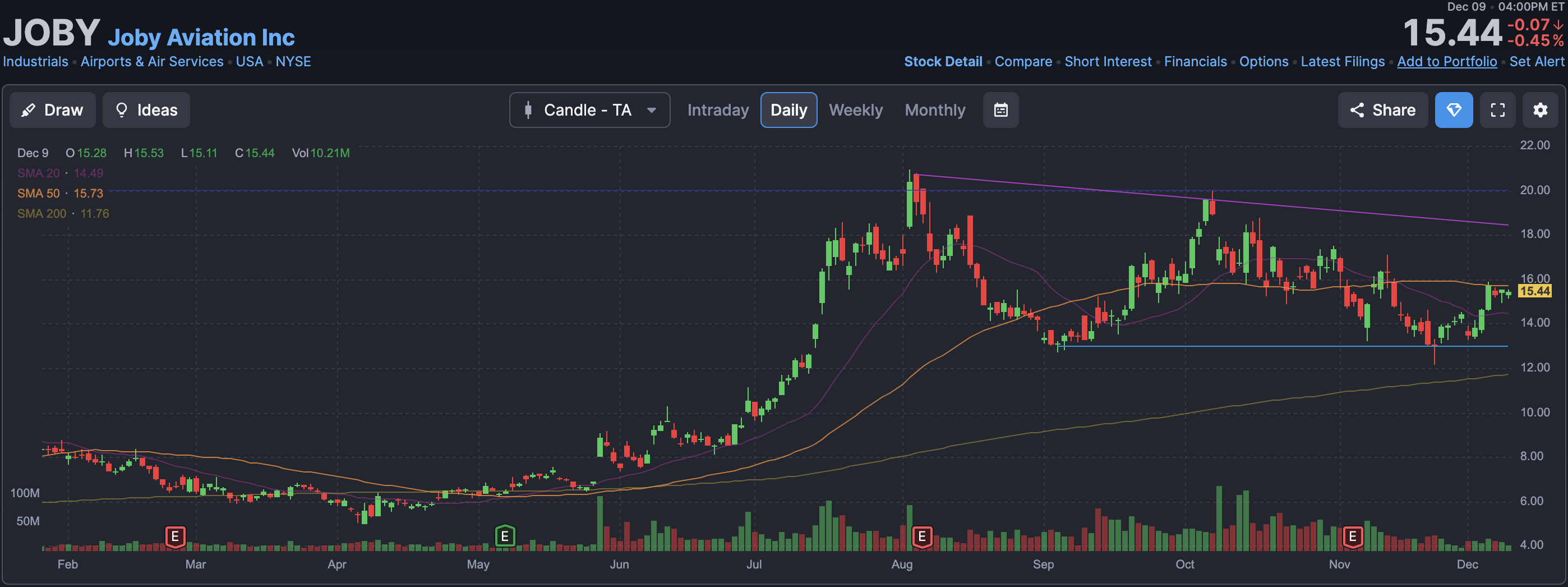Image resolution: width=1568 pixels, height=587 pixels.
Task: Click the 20.00 price axis label
Action: (1534, 190)
